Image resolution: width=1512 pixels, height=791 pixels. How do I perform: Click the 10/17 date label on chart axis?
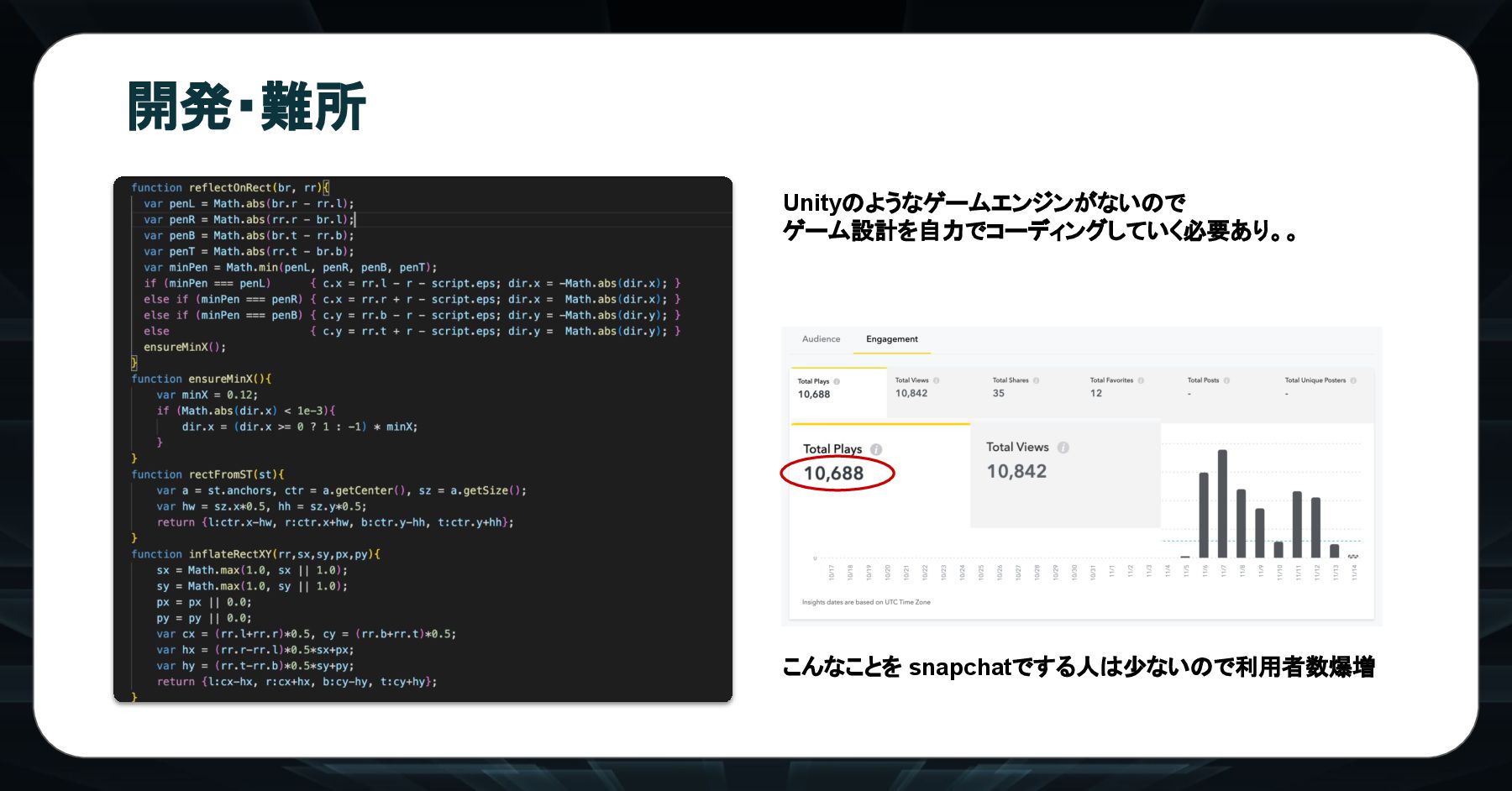[832, 572]
